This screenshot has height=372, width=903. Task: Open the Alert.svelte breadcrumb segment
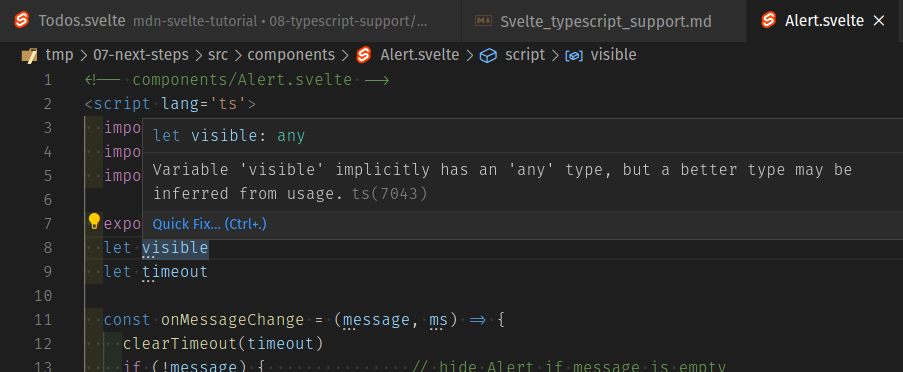420,55
